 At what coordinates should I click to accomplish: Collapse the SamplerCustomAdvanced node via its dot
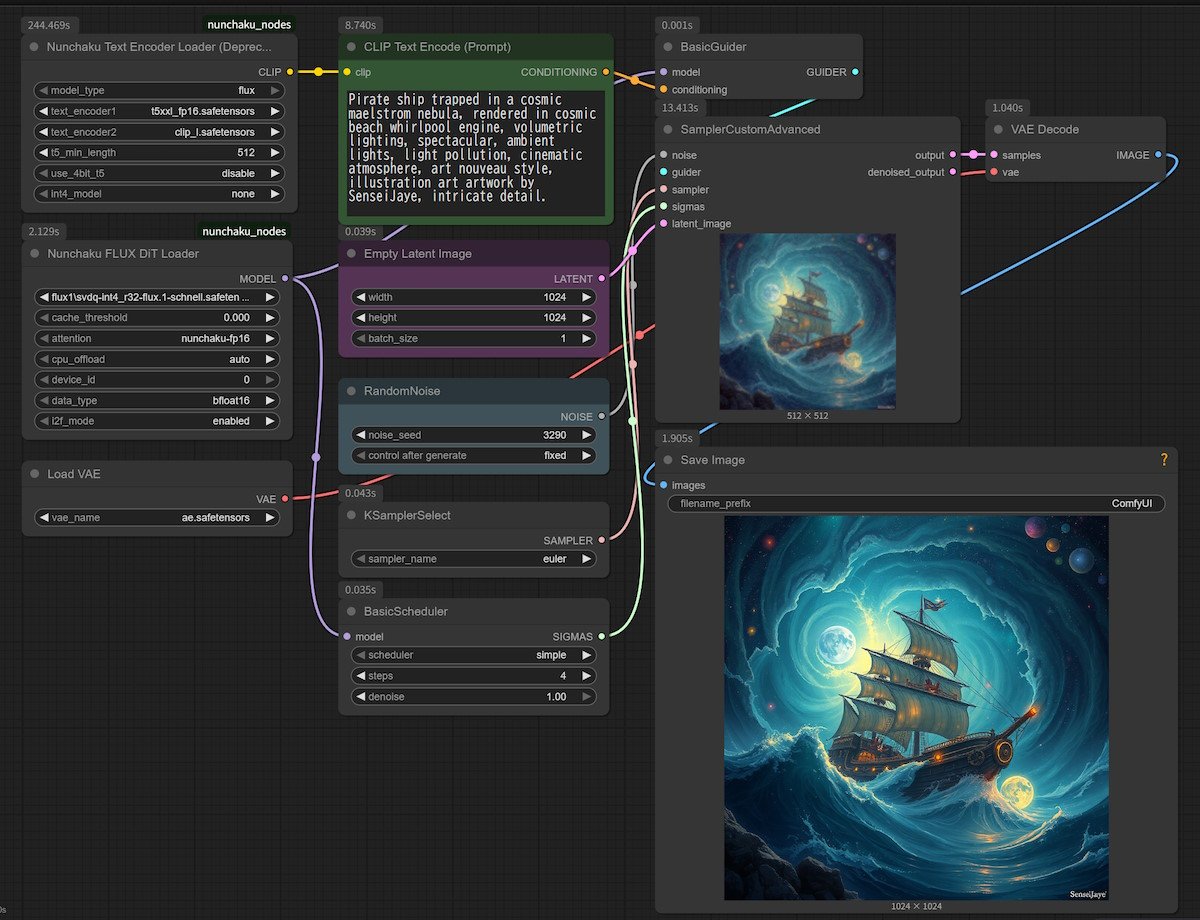667,129
